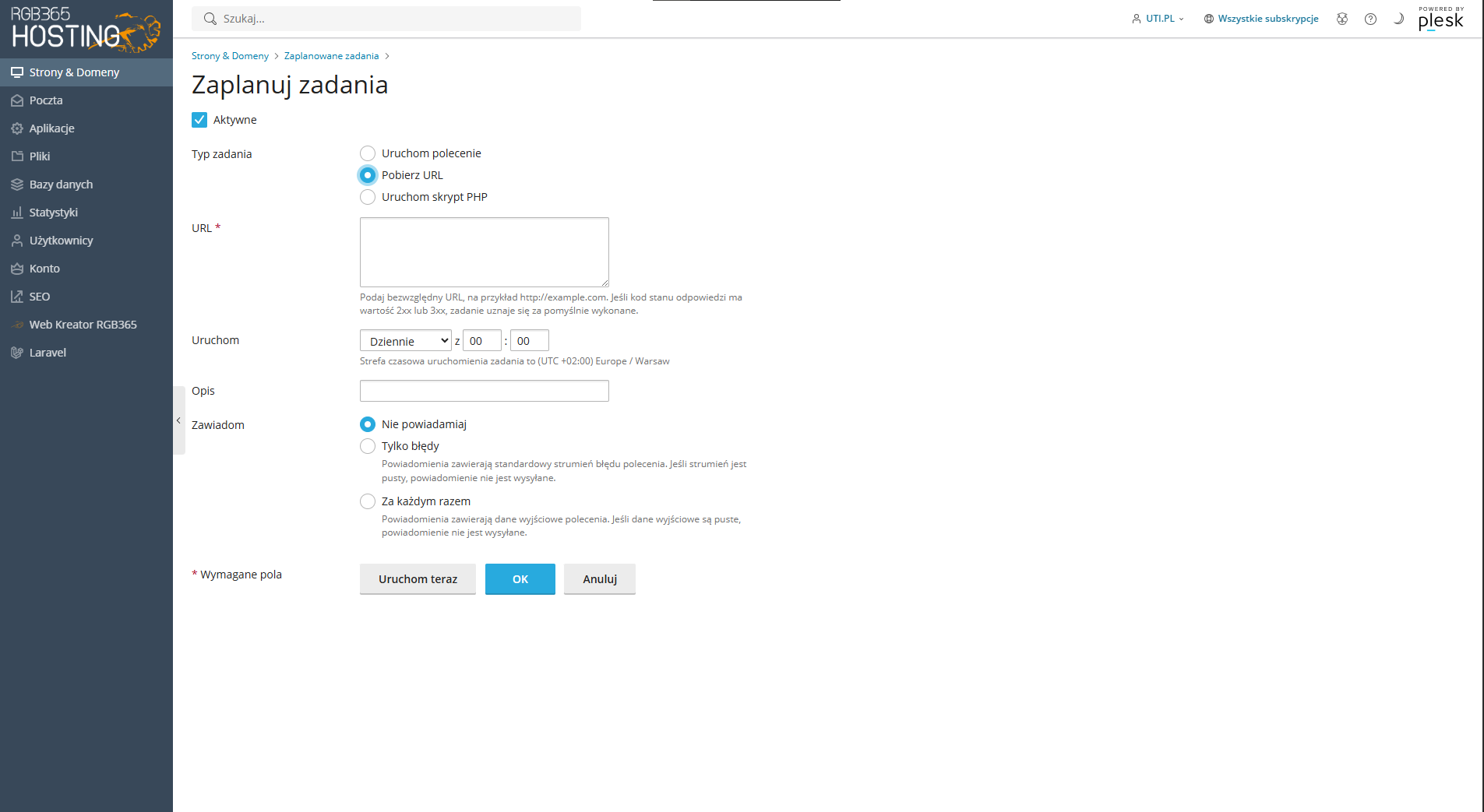Screen dimensions: 1484x812
Task: Open the help question mark icon
Action: click(x=1370, y=19)
